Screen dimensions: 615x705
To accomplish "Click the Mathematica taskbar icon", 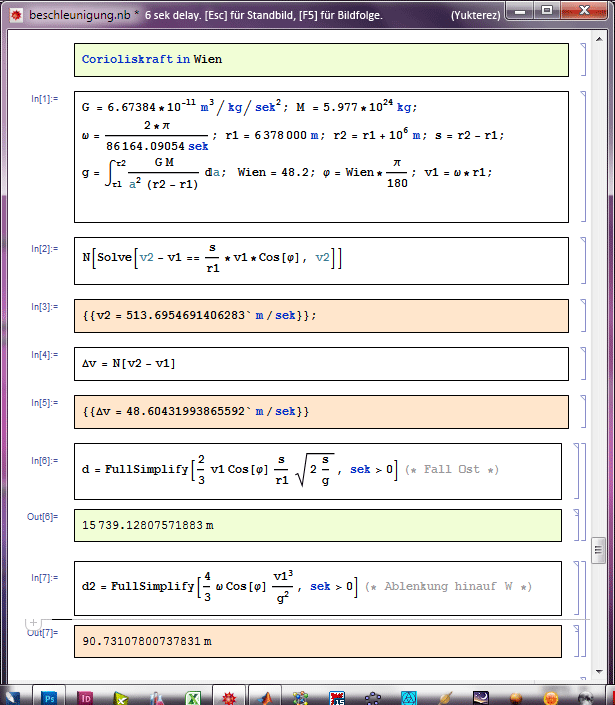I will pos(229,698).
